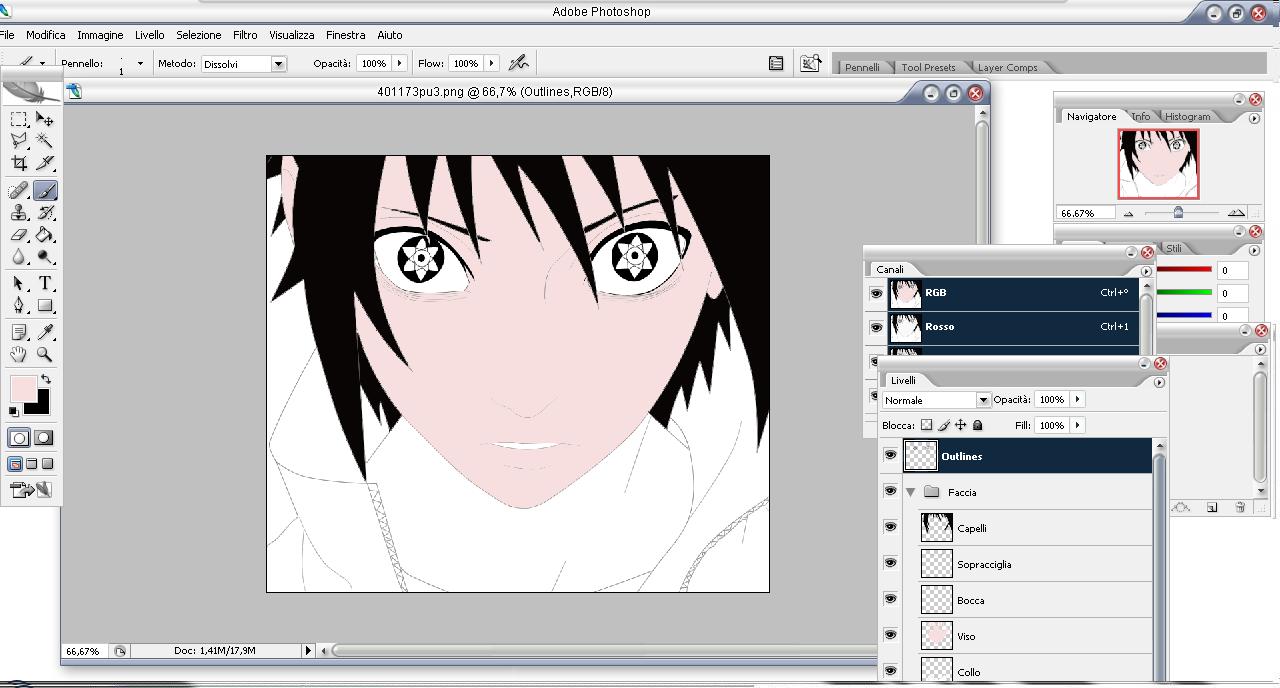The height and width of the screenshot is (688, 1280).
Task: Open the layer blend mode Normale dropdown
Action: pos(982,400)
